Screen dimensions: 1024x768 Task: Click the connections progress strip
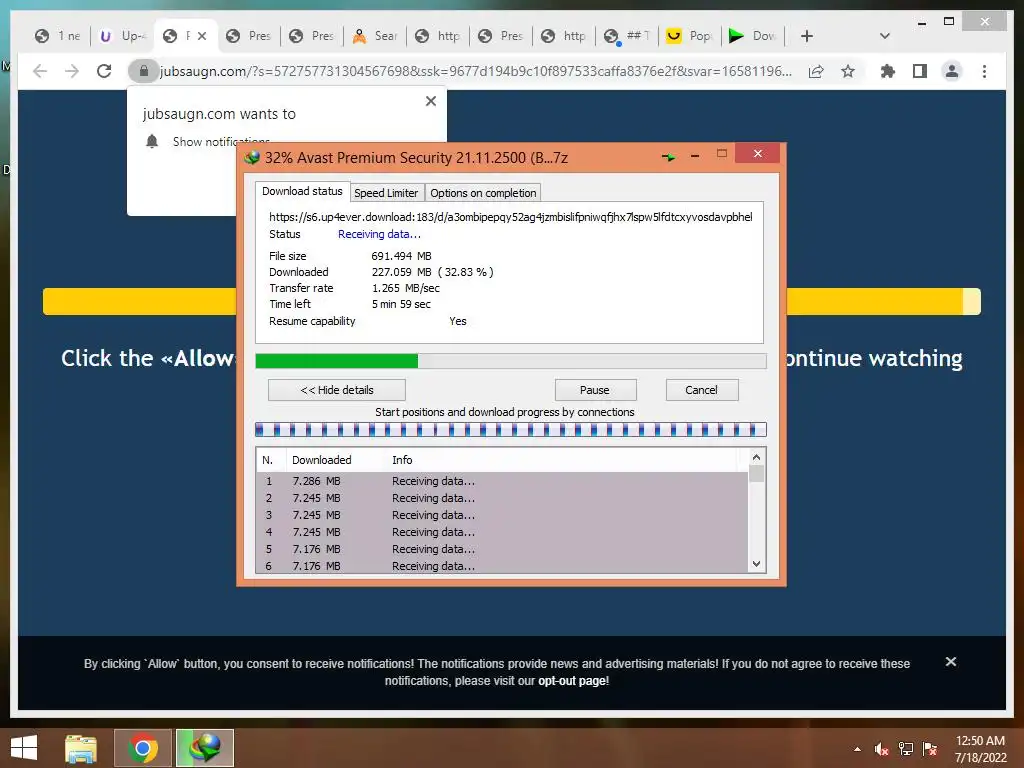511,429
